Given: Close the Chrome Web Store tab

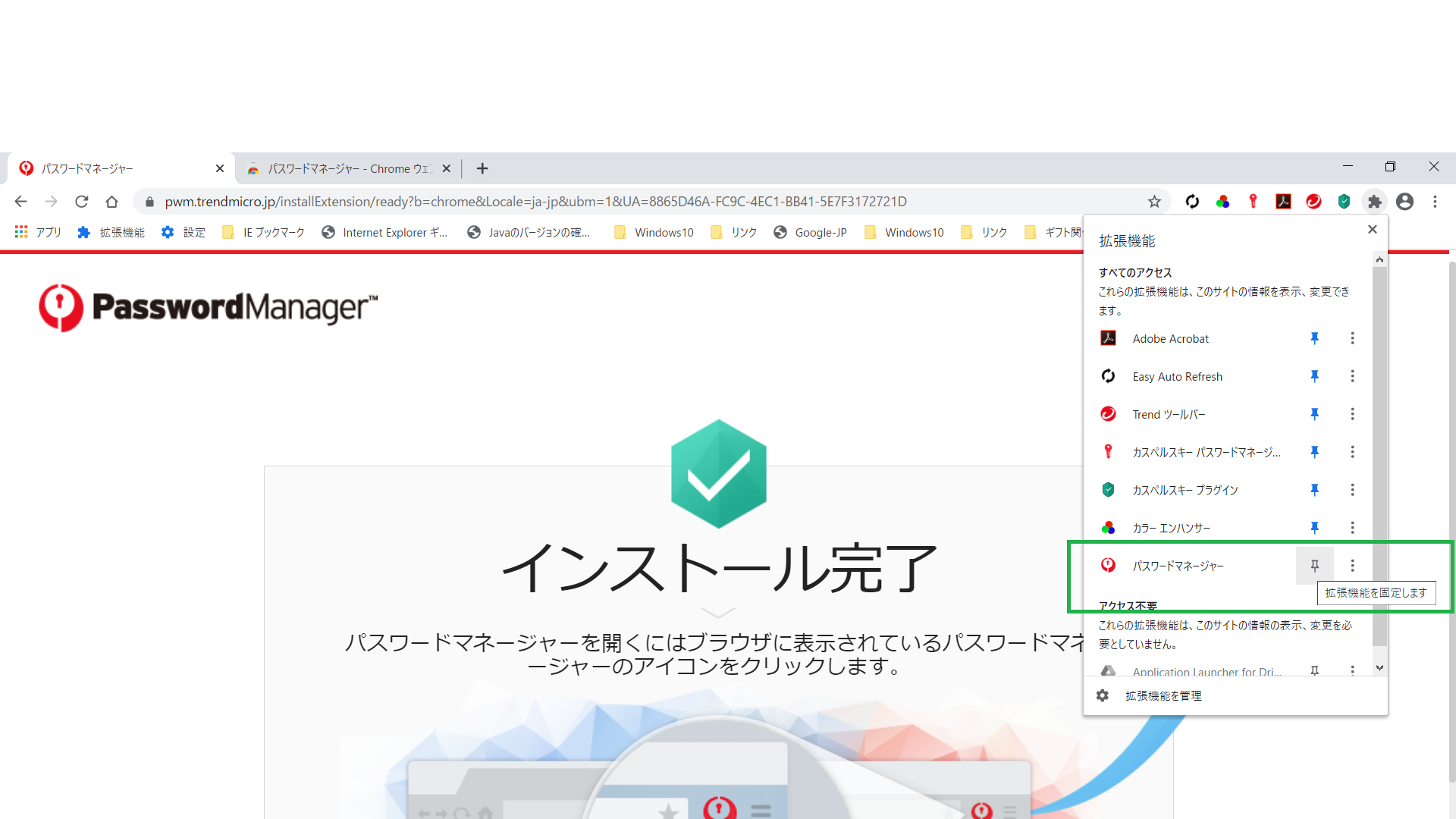Looking at the screenshot, I should pos(447,168).
